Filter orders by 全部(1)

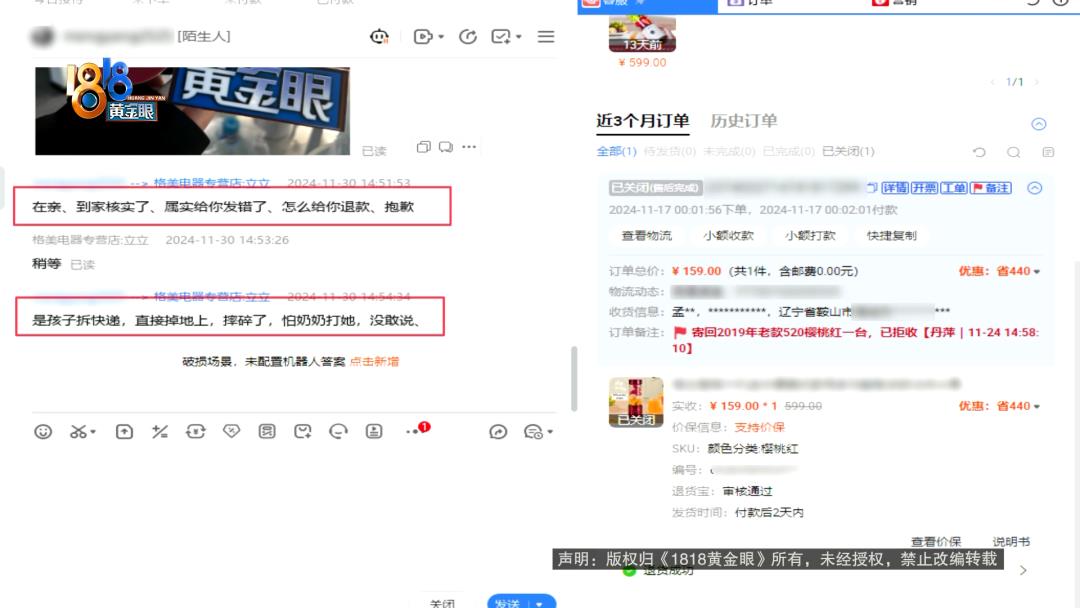[616, 151]
